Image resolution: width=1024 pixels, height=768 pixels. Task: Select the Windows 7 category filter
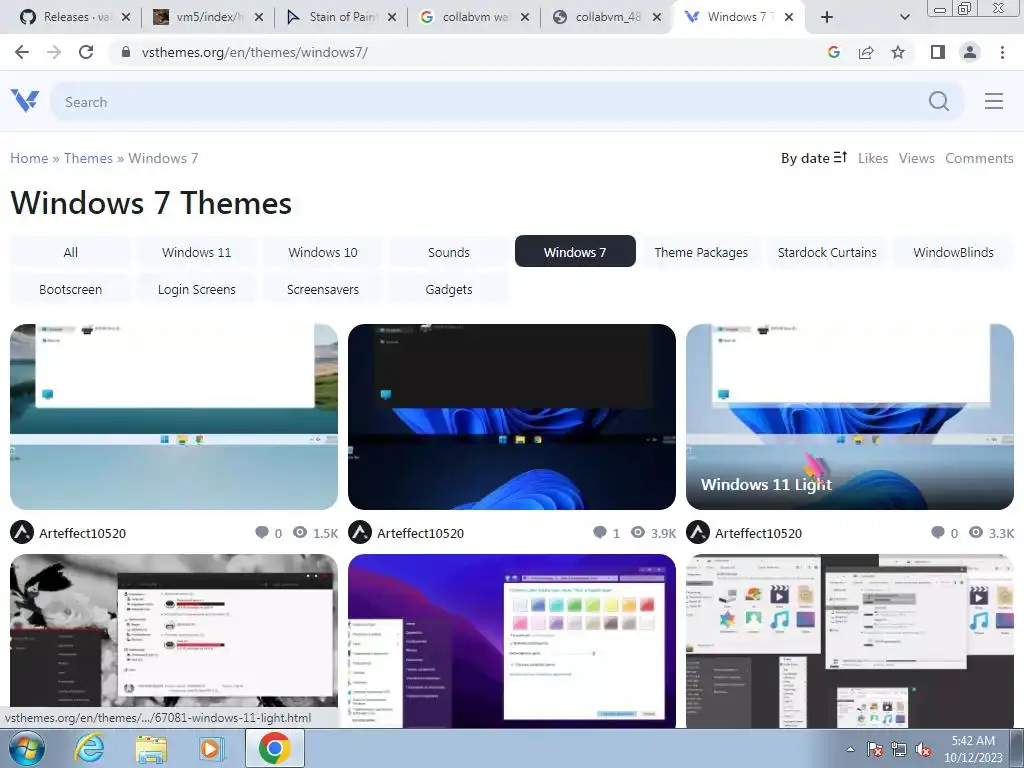point(575,251)
